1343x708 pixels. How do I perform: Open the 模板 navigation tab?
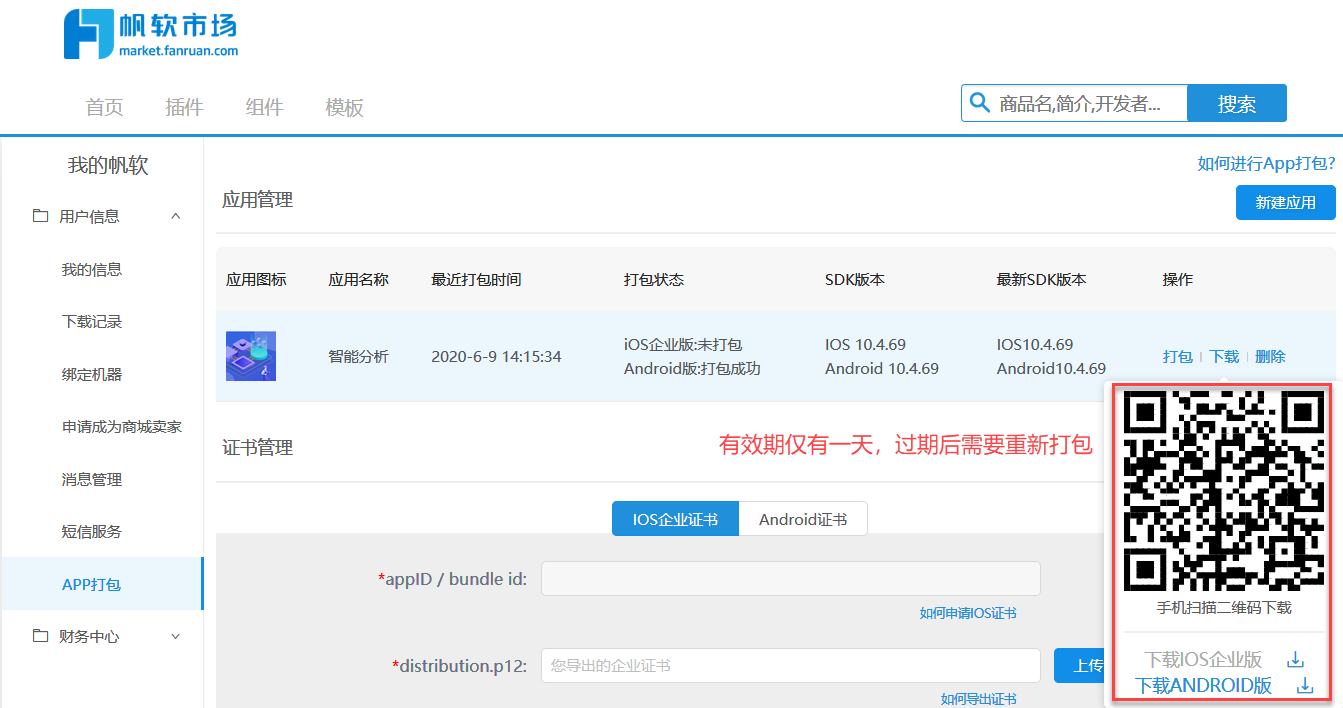[344, 108]
